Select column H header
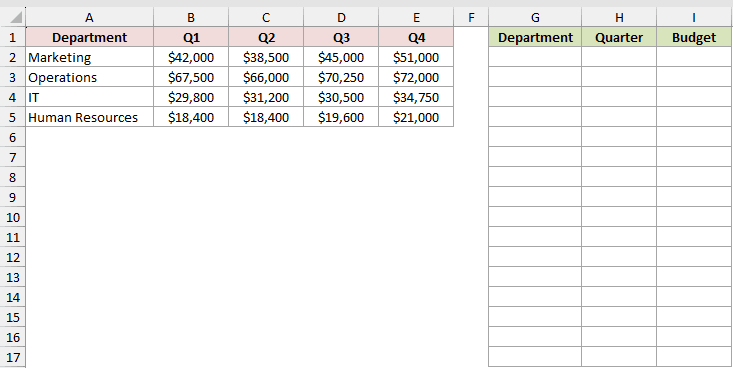The width and height of the screenshot is (733, 368). click(619, 17)
